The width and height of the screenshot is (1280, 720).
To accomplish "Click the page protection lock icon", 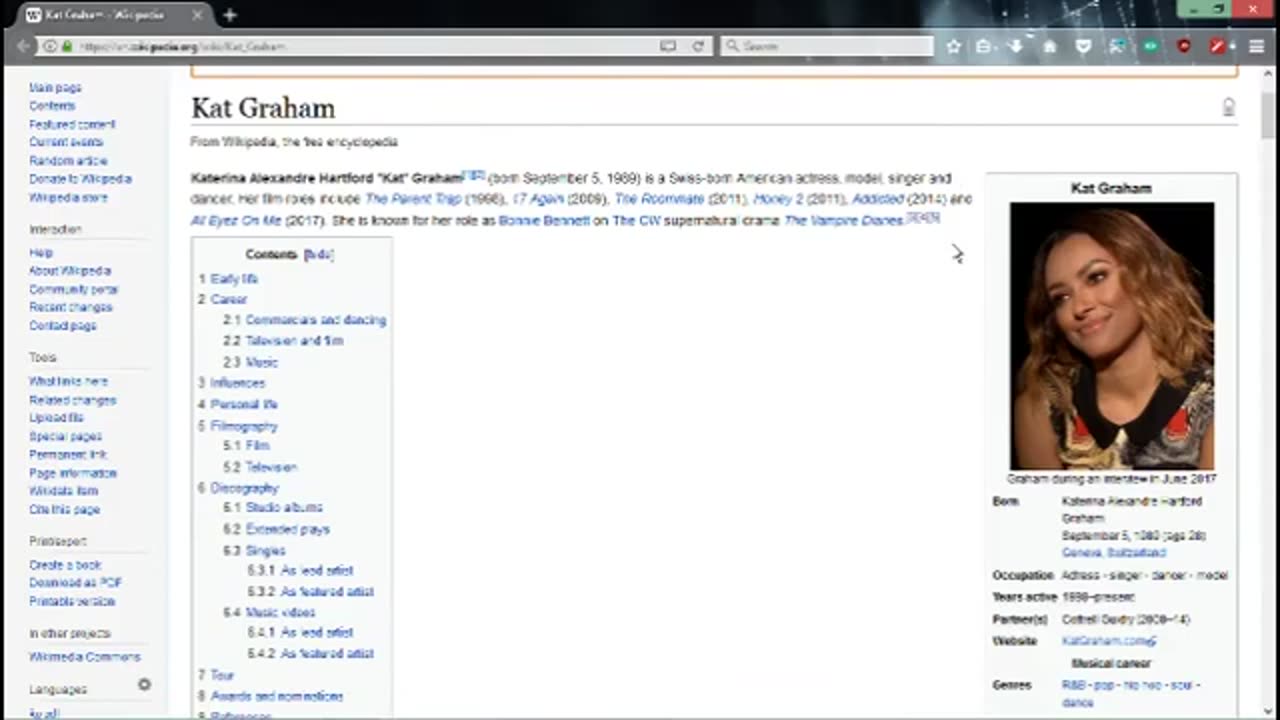I will (x=1229, y=107).
